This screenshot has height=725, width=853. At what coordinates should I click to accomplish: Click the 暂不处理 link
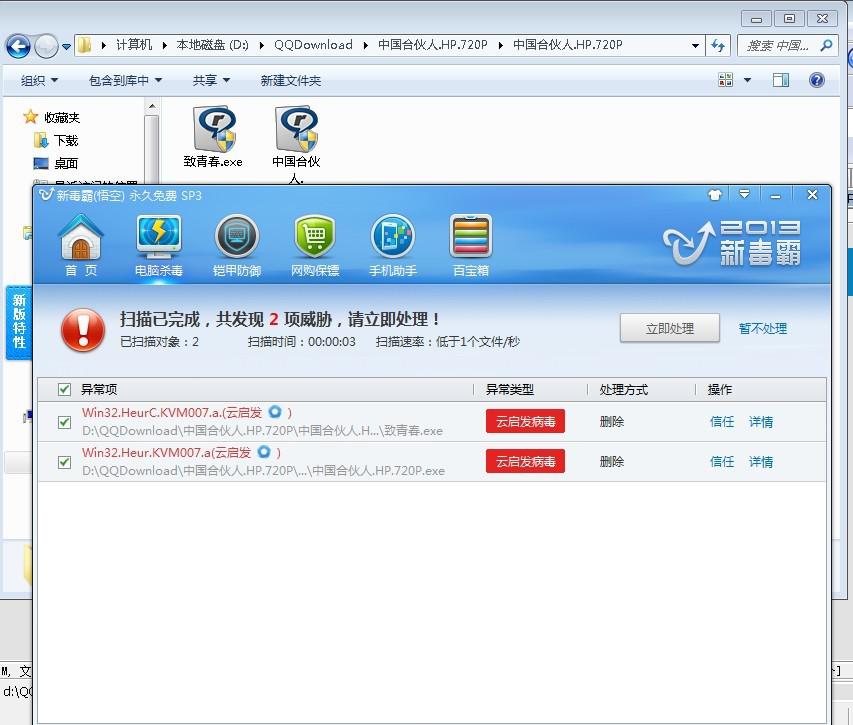pyautogui.click(x=763, y=329)
